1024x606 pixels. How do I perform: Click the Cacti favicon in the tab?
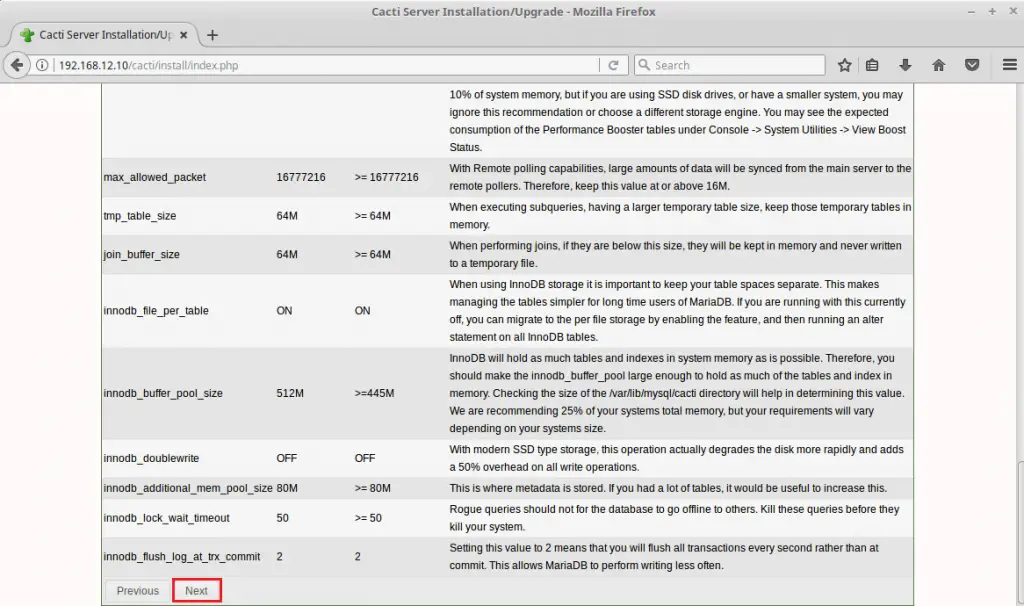pos(27,35)
